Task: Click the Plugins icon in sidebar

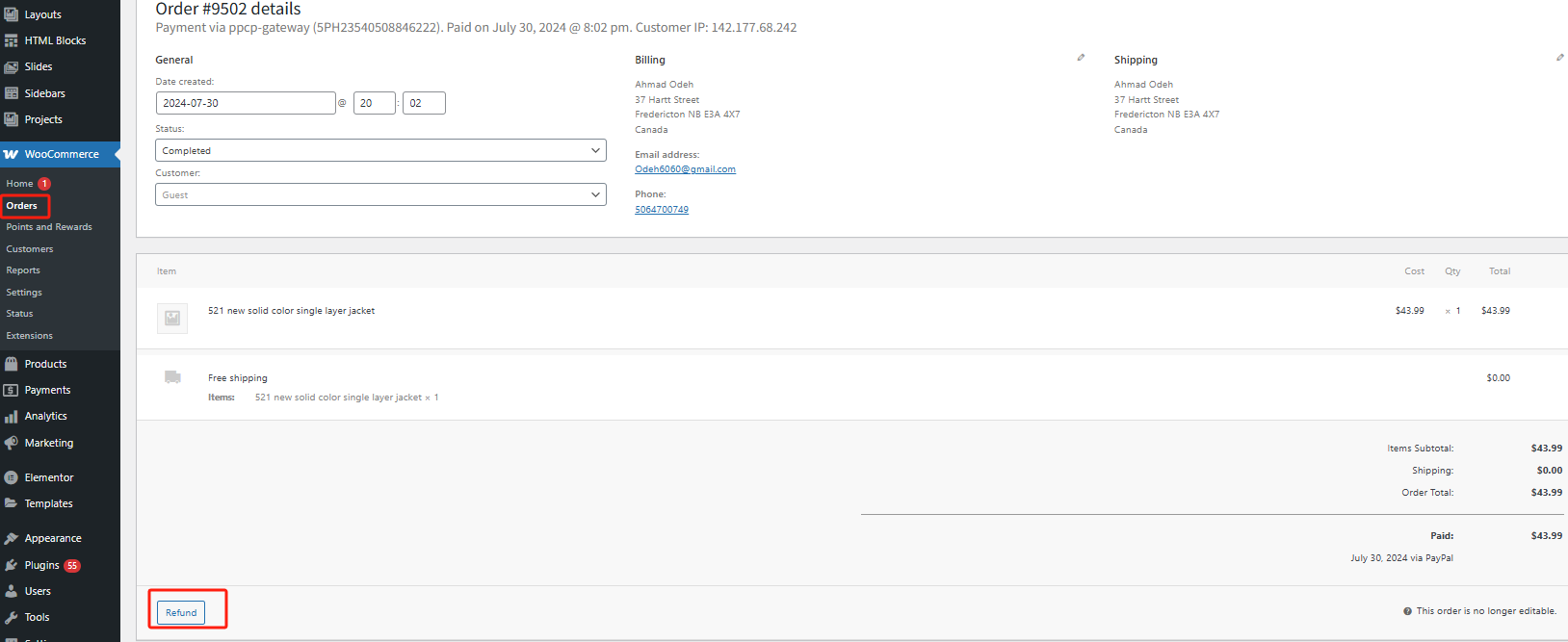Action: (11, 565)
